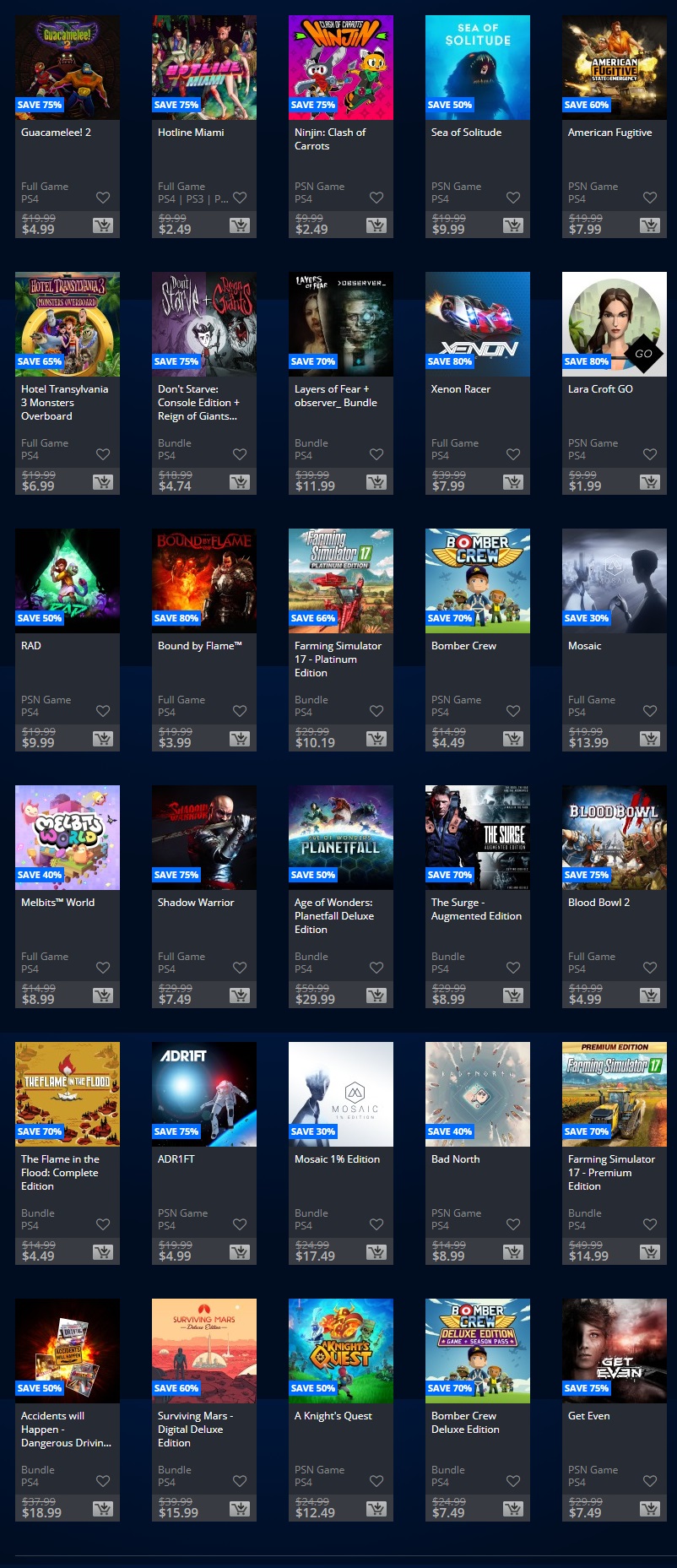Add Shadow Warrior to cart
677x1568 pixels.
(x=239, y=996)
